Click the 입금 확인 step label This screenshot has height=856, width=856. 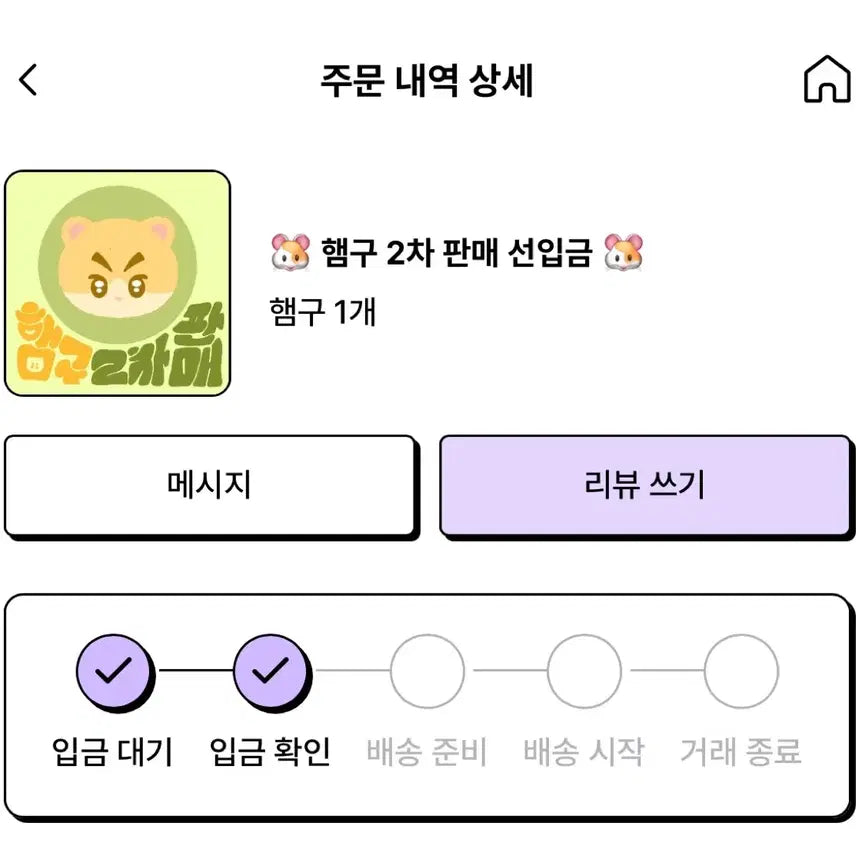point(270,752)
